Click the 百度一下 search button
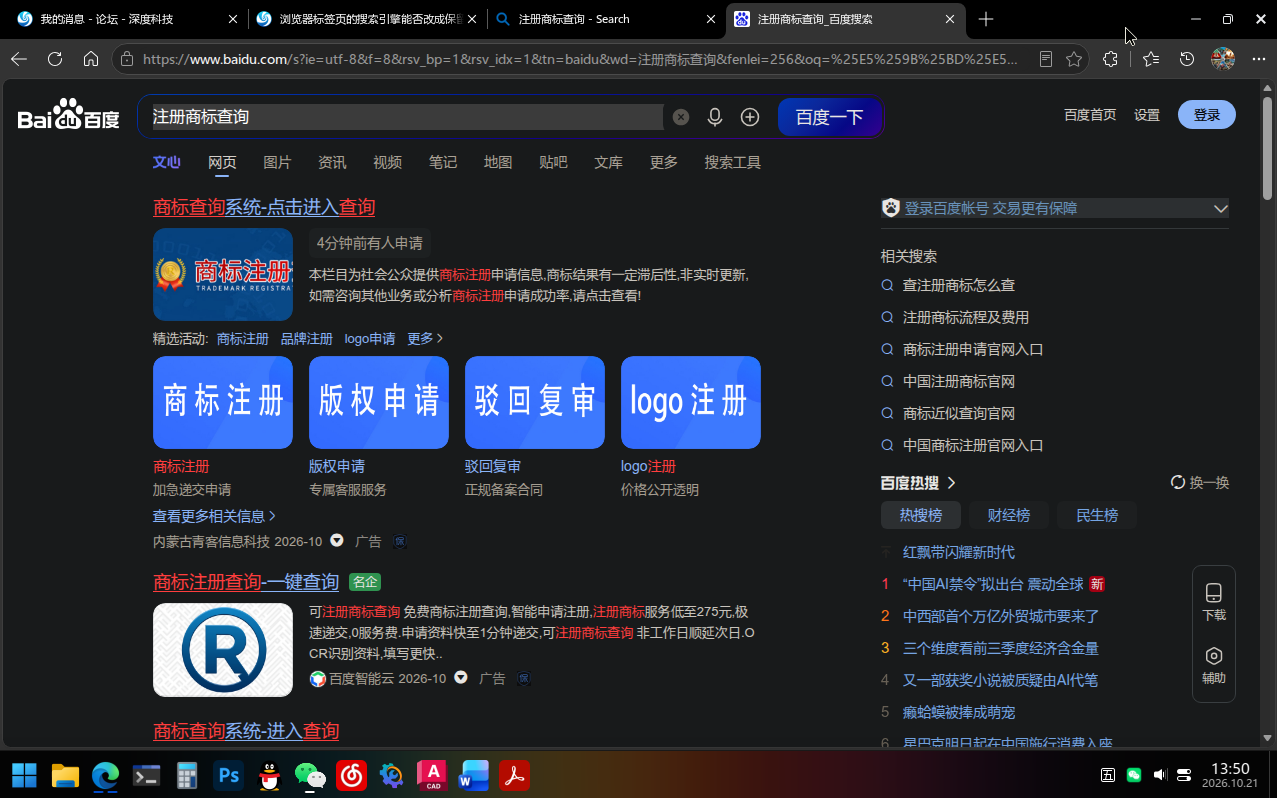 click(830, 117)
